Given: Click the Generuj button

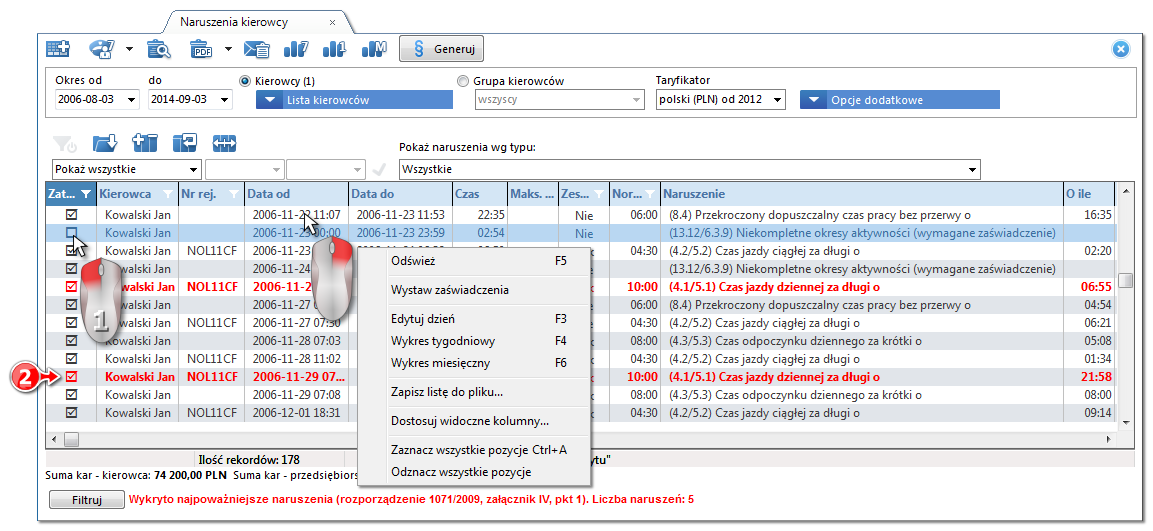Looking at the screenshot, I should 441,49.
